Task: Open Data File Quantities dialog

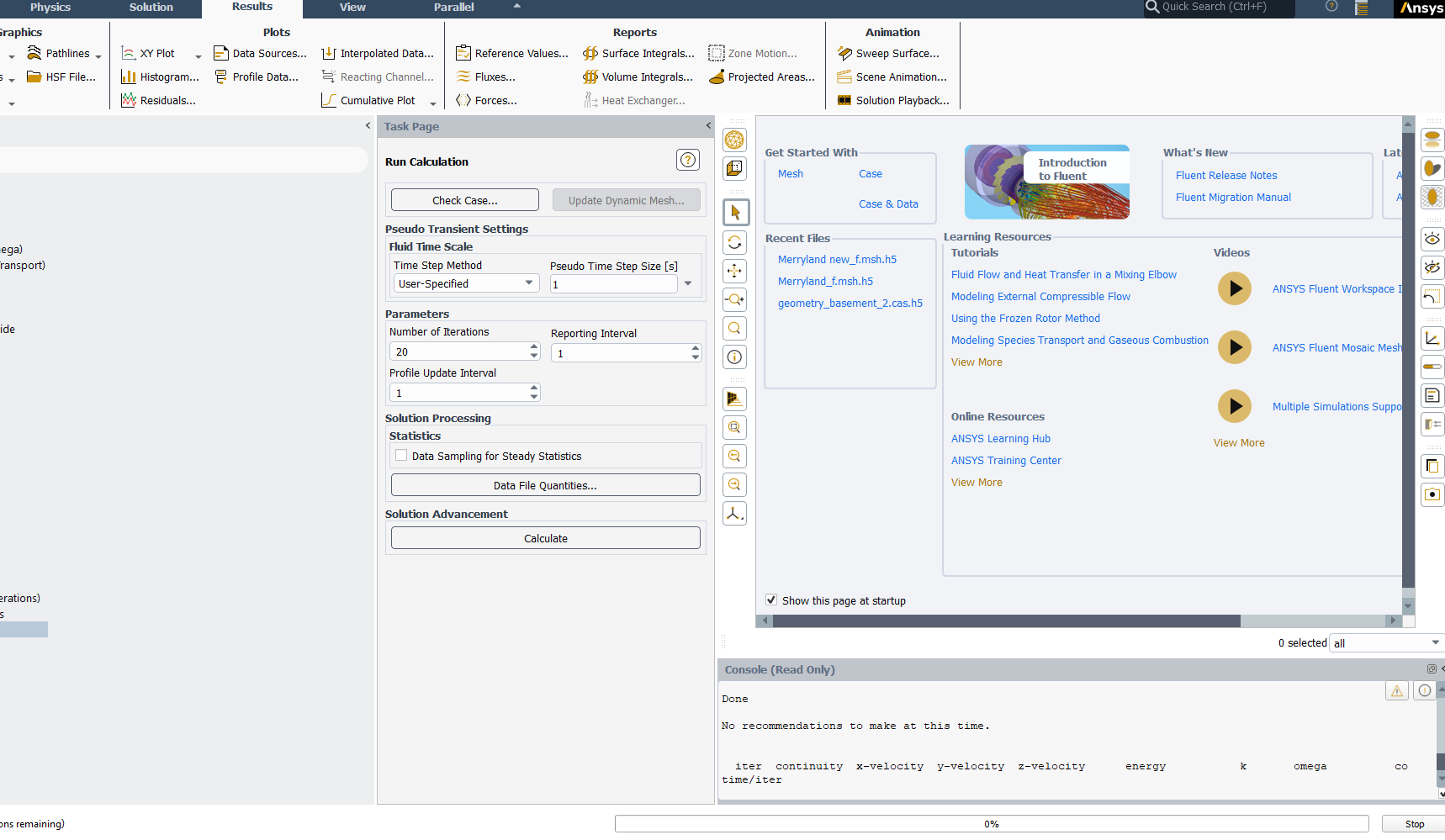Action: click(546, 485)
